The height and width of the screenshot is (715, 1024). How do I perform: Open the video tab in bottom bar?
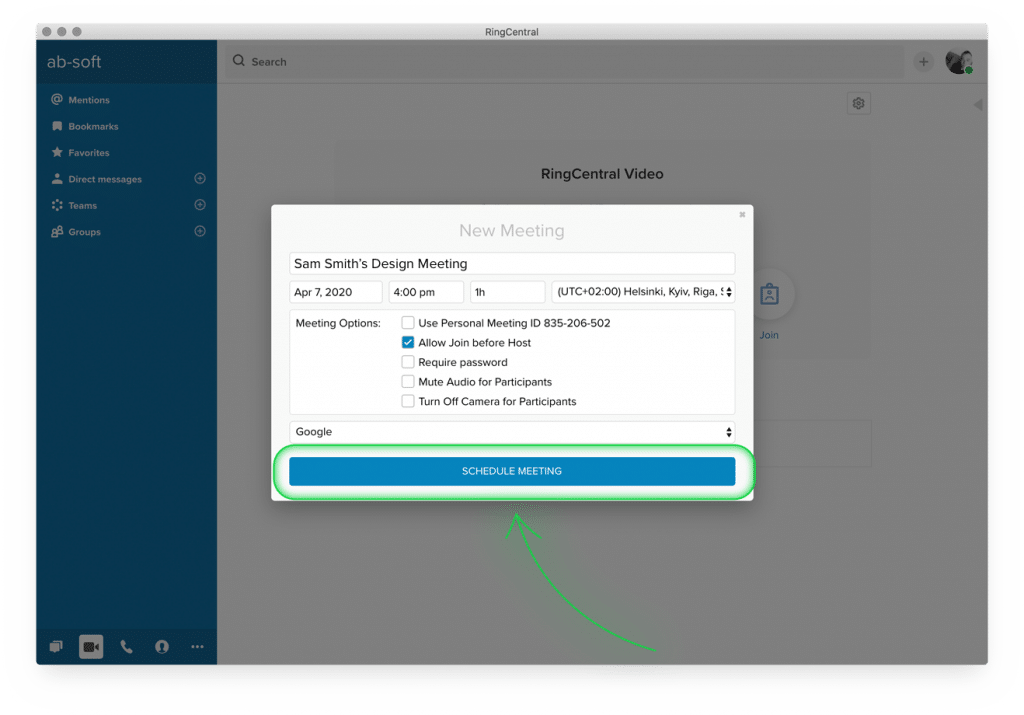click(x=91, y=647)
